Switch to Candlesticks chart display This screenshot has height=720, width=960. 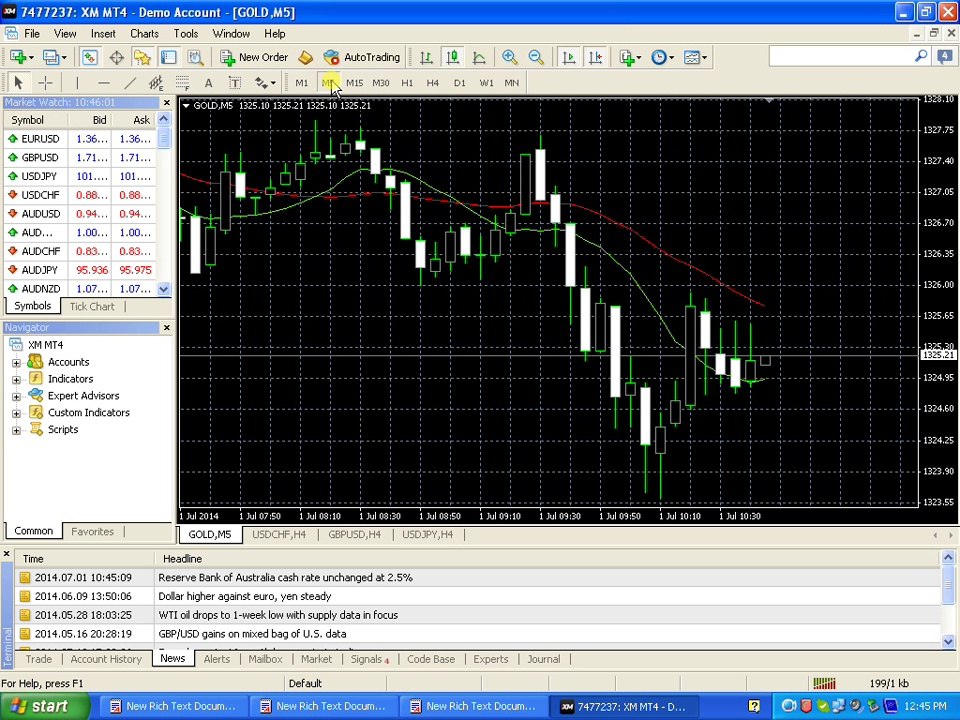click(452, 57)
